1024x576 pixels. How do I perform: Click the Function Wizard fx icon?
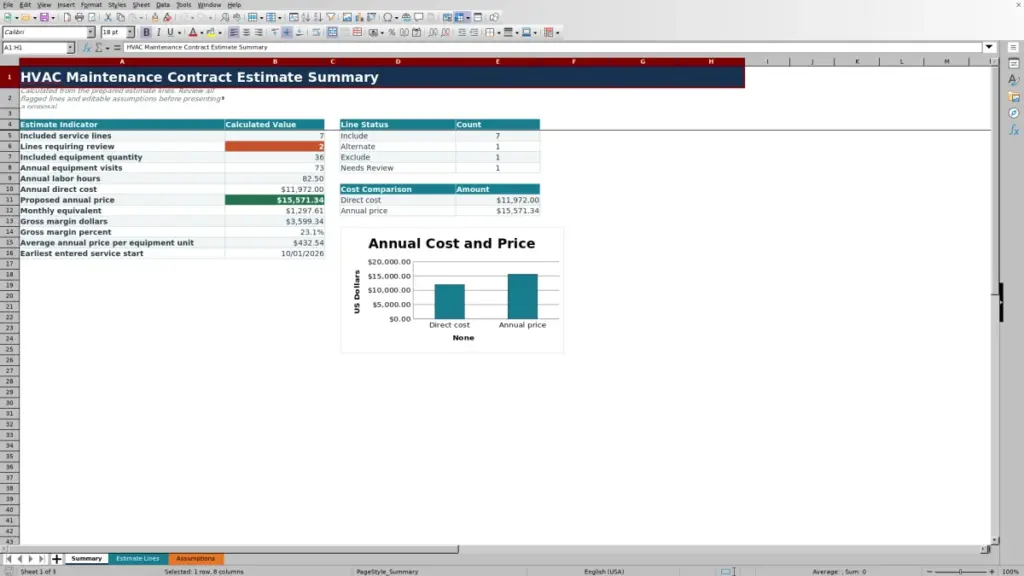[86, 47]
